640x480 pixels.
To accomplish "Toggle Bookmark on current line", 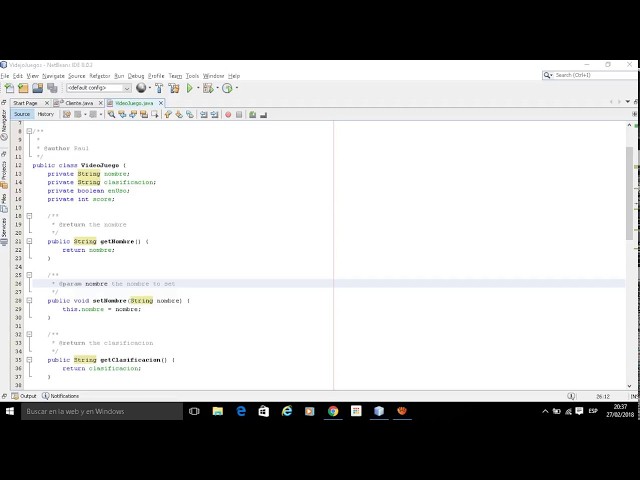I will (190, 115).
